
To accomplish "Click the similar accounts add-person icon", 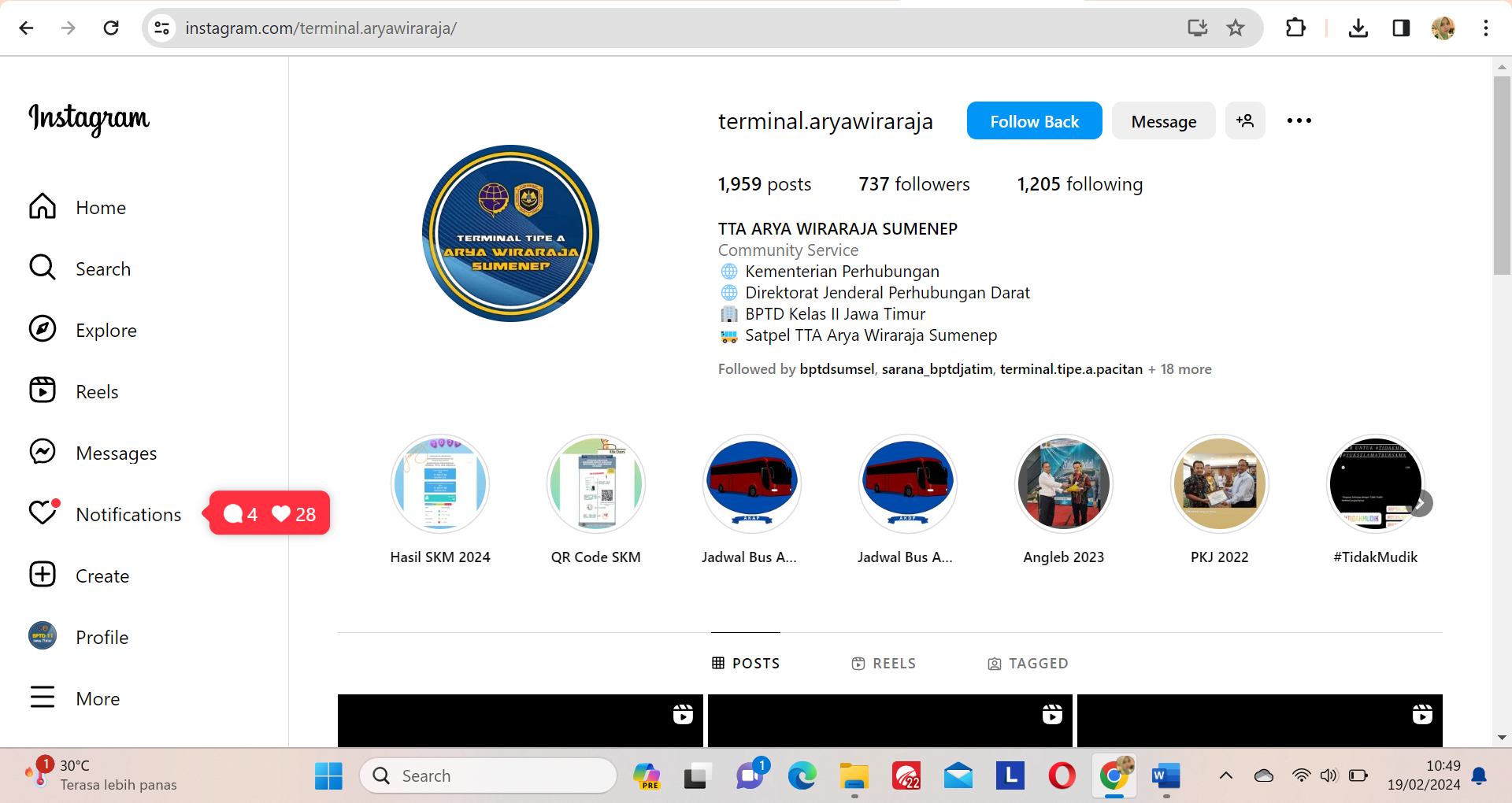I will coord(1245,121).
